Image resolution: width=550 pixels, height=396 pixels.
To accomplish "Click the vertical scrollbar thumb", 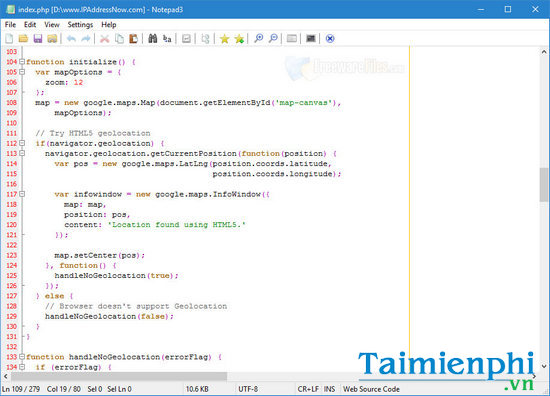I will click(544, 184).
